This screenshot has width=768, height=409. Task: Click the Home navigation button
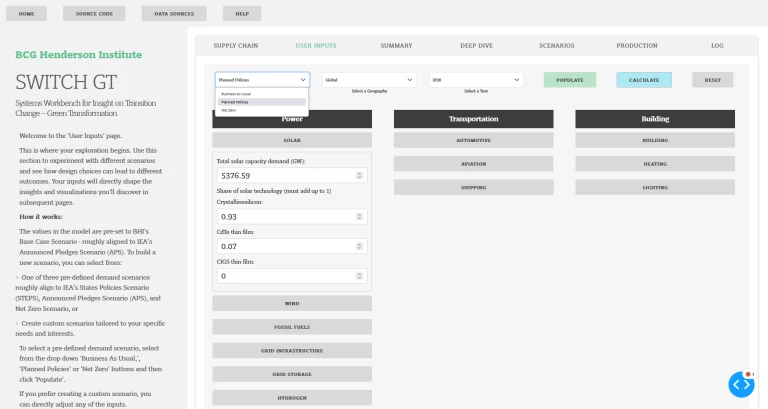(26, 14)
